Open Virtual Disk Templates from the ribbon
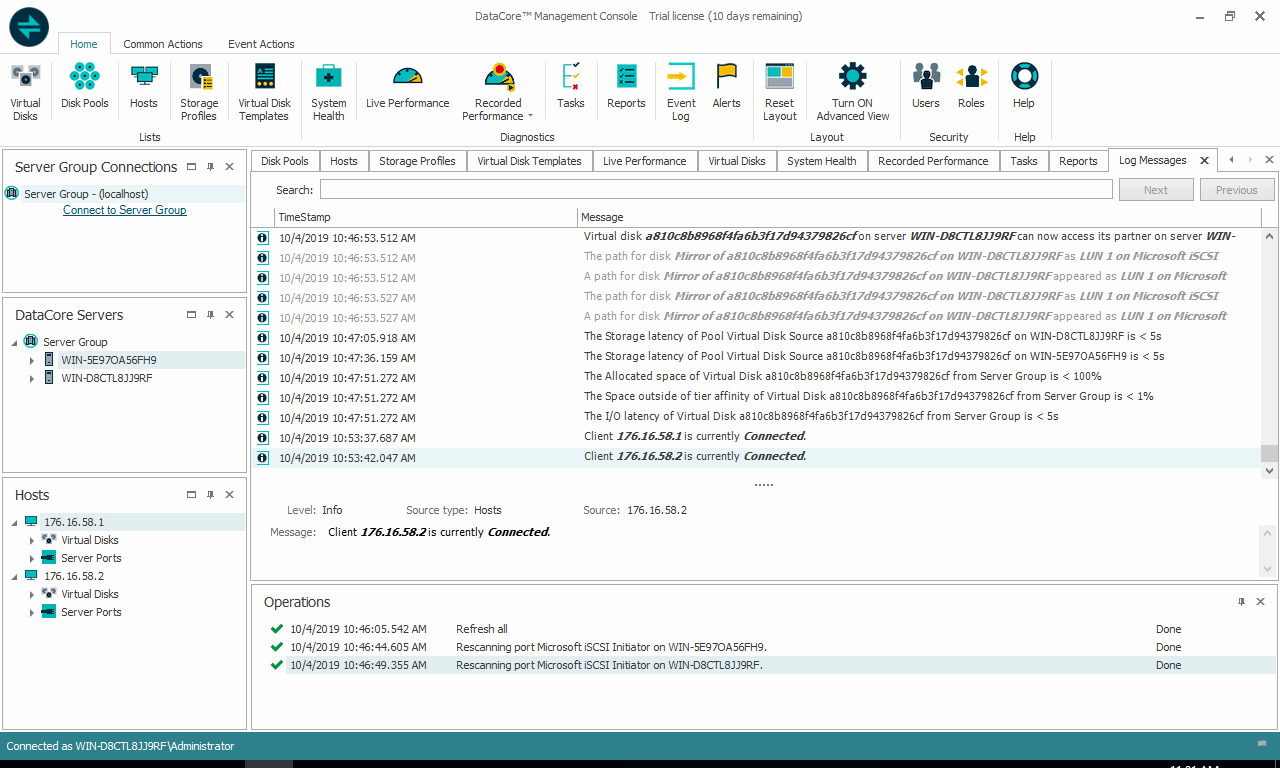This screenshot has width=1280, height=768. 264,92
